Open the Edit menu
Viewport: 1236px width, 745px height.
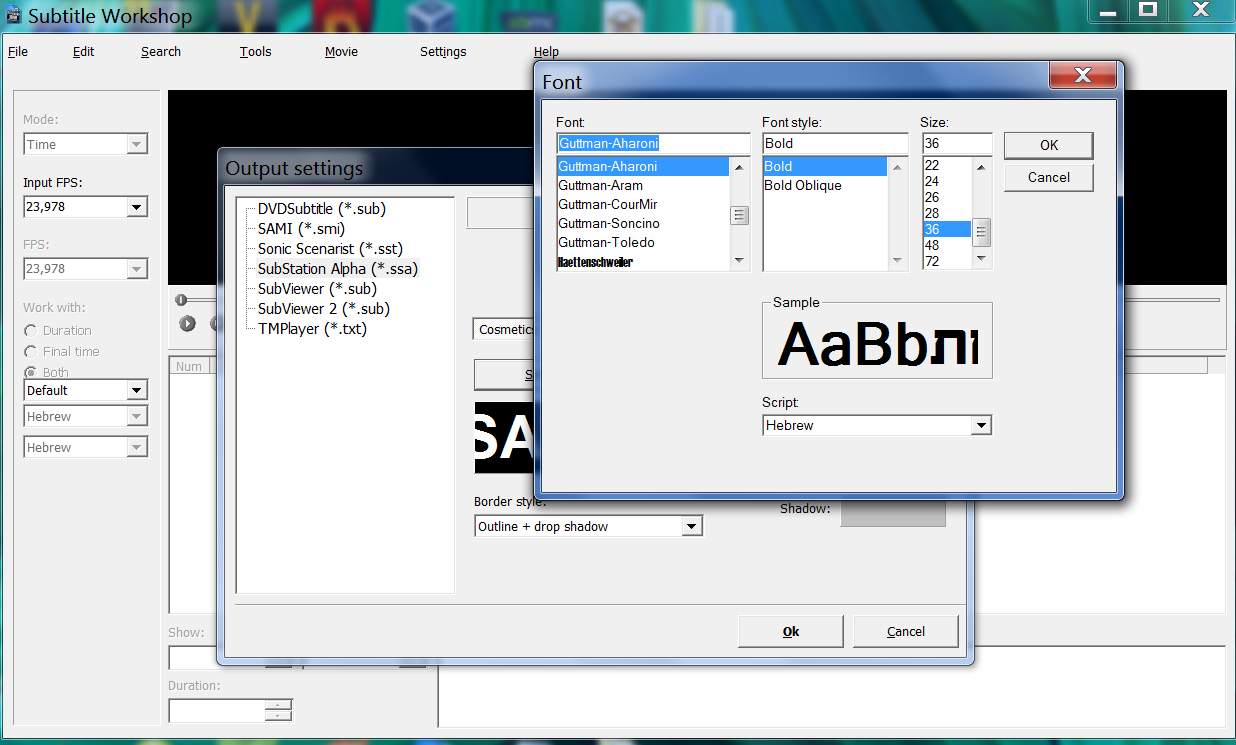(x=84, y=52)
